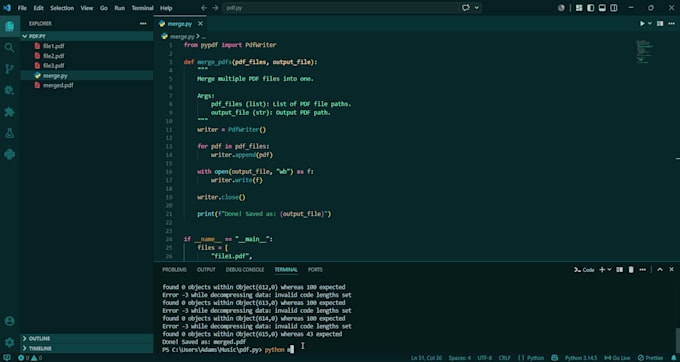Select the Code terminal instance
The width and height of the screenshot is (680, 362).
[584, 270]
